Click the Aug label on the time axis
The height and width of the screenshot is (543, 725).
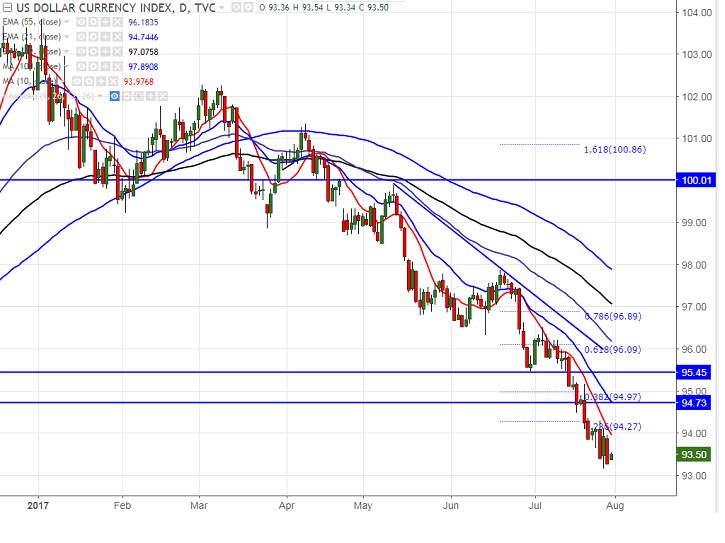[615, 506]
